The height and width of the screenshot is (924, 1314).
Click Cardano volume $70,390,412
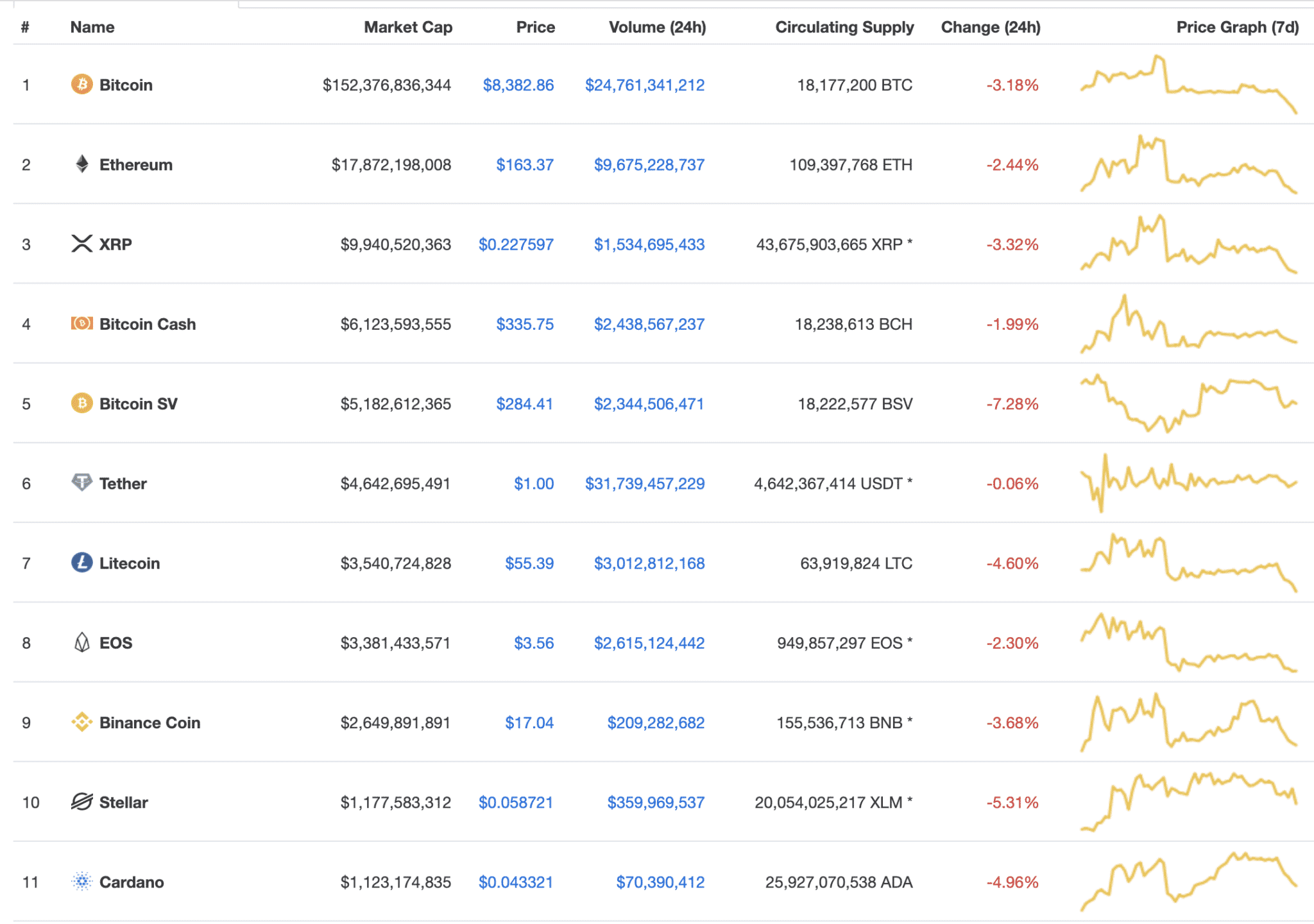click(x=660, y=882)
